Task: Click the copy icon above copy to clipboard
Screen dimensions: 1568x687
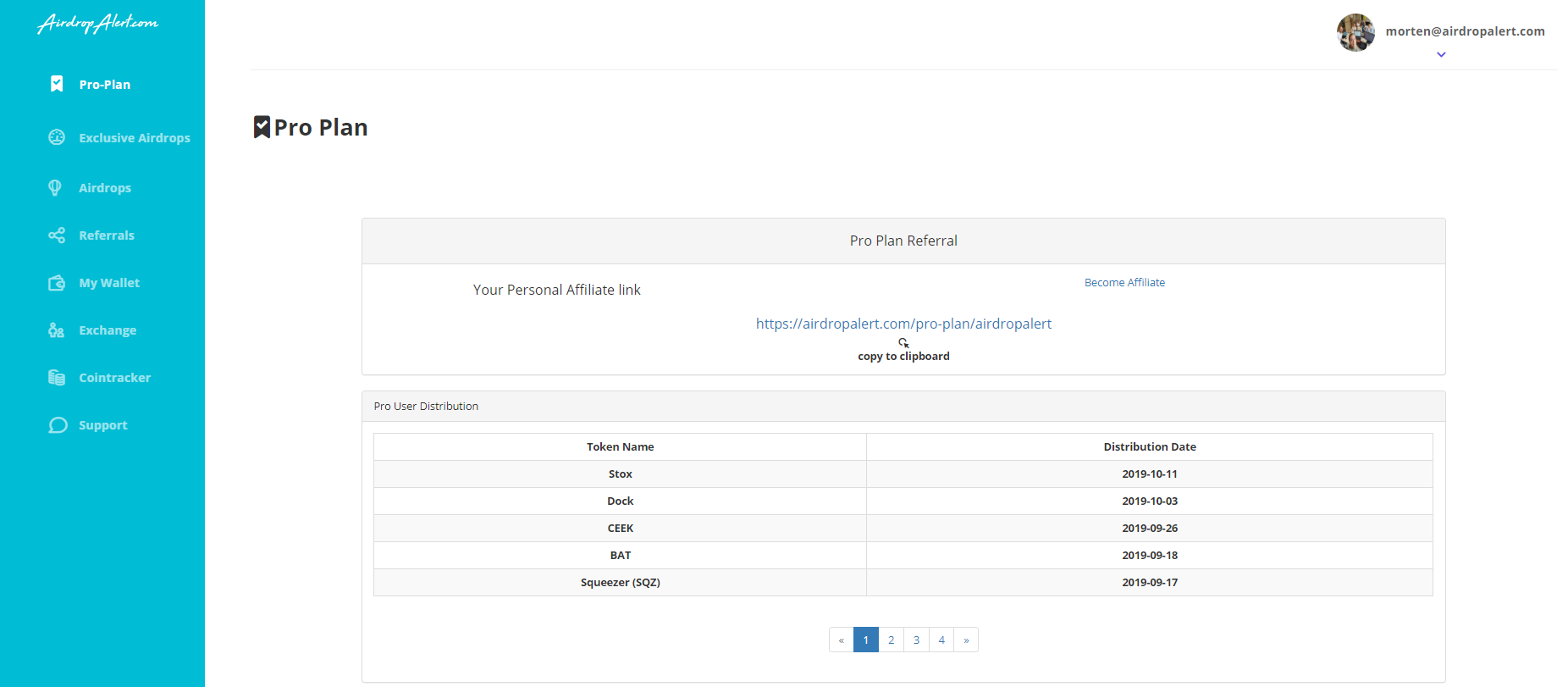Action: pos(903,342)
